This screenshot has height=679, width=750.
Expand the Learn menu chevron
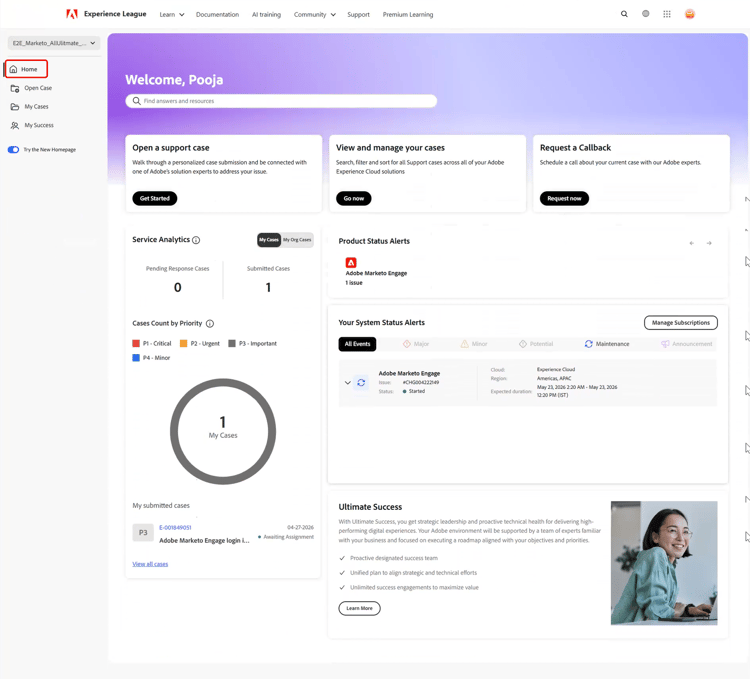[x=182, y=15]
